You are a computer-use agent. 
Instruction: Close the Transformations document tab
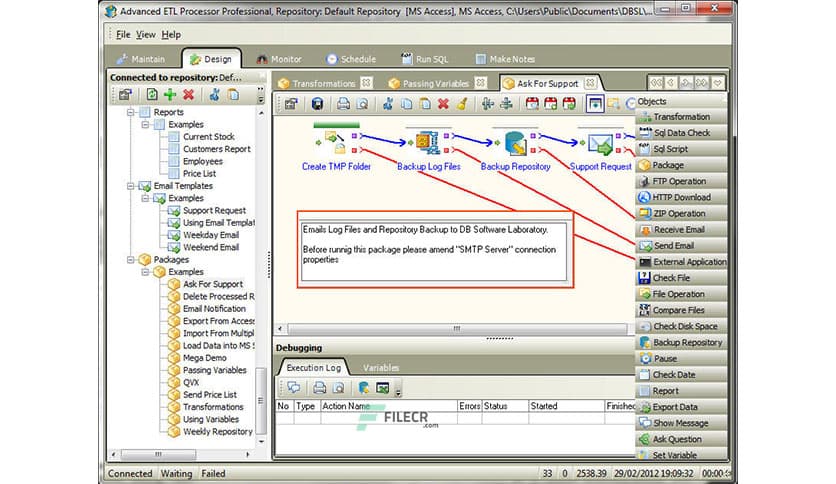point(366,83)
